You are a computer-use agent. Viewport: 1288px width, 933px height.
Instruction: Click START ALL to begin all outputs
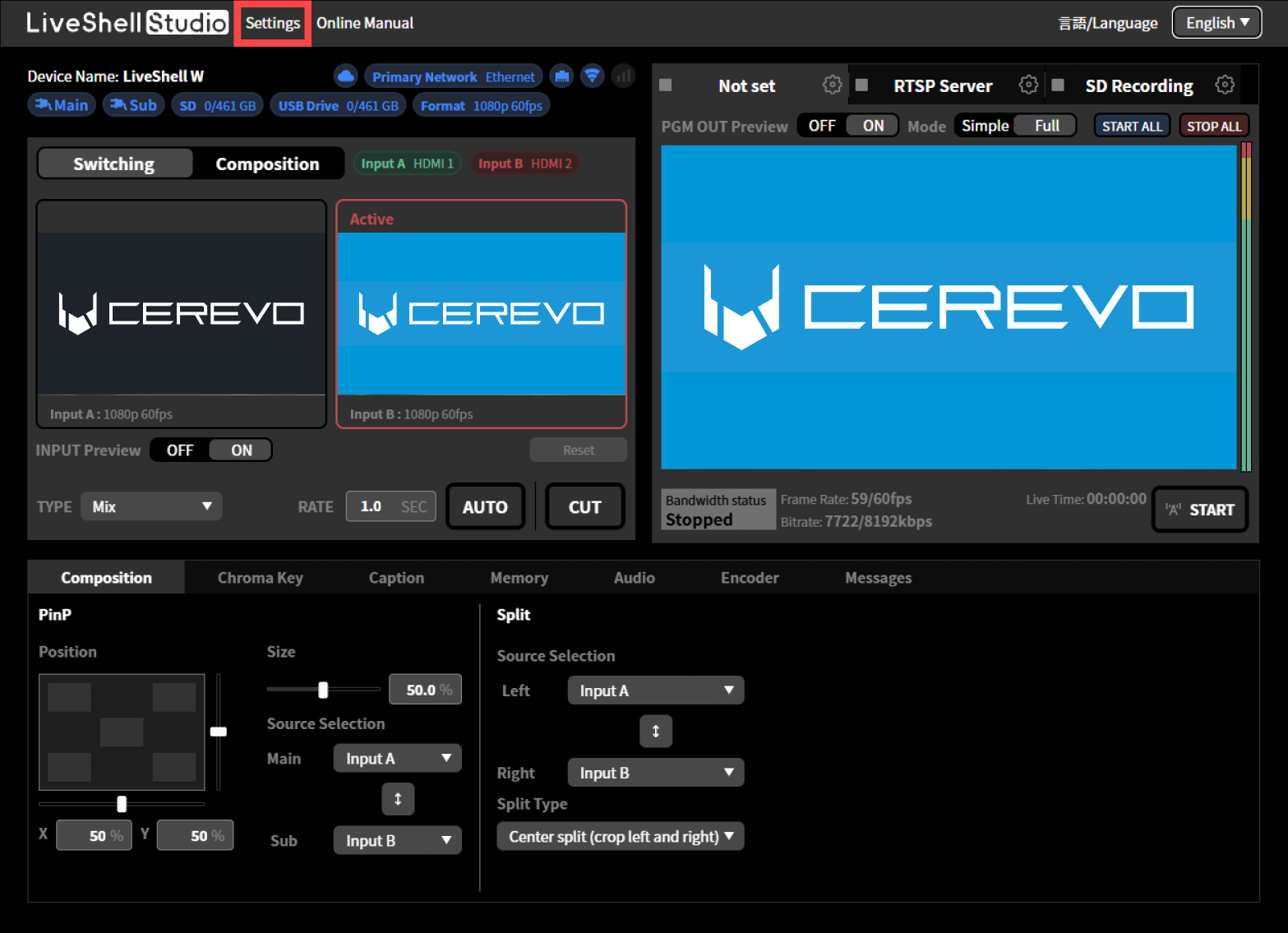tap(1132, 125)
